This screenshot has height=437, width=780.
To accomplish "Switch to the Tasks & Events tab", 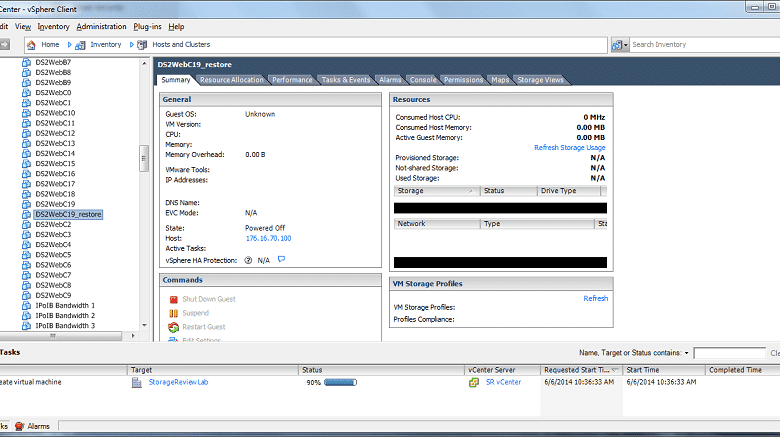I will (346, 80).
